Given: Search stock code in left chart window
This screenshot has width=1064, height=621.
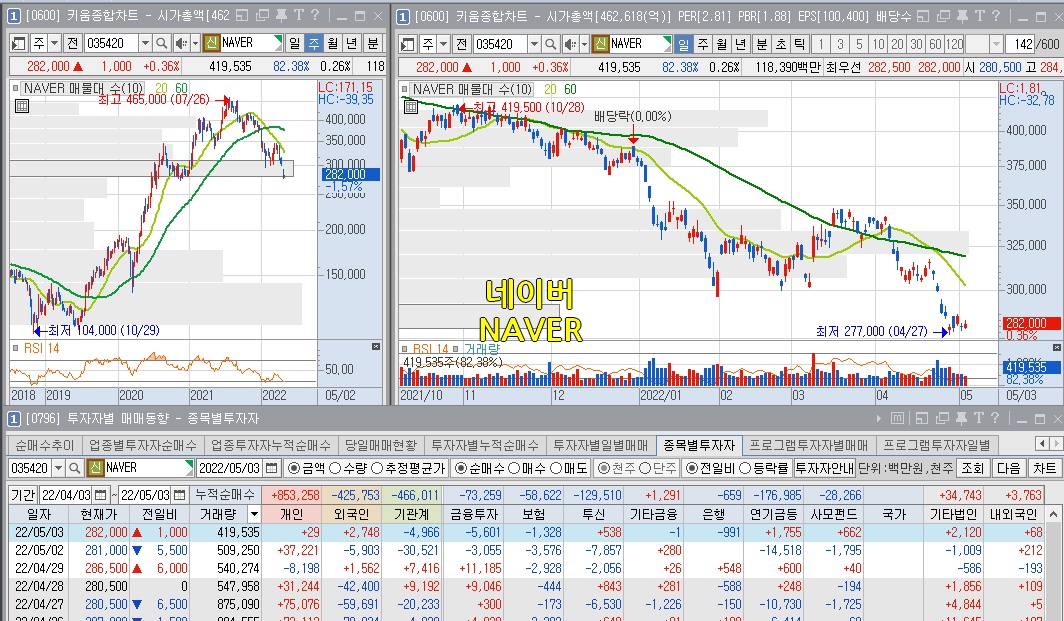Looking at the screenshot, I should (162, 43).
